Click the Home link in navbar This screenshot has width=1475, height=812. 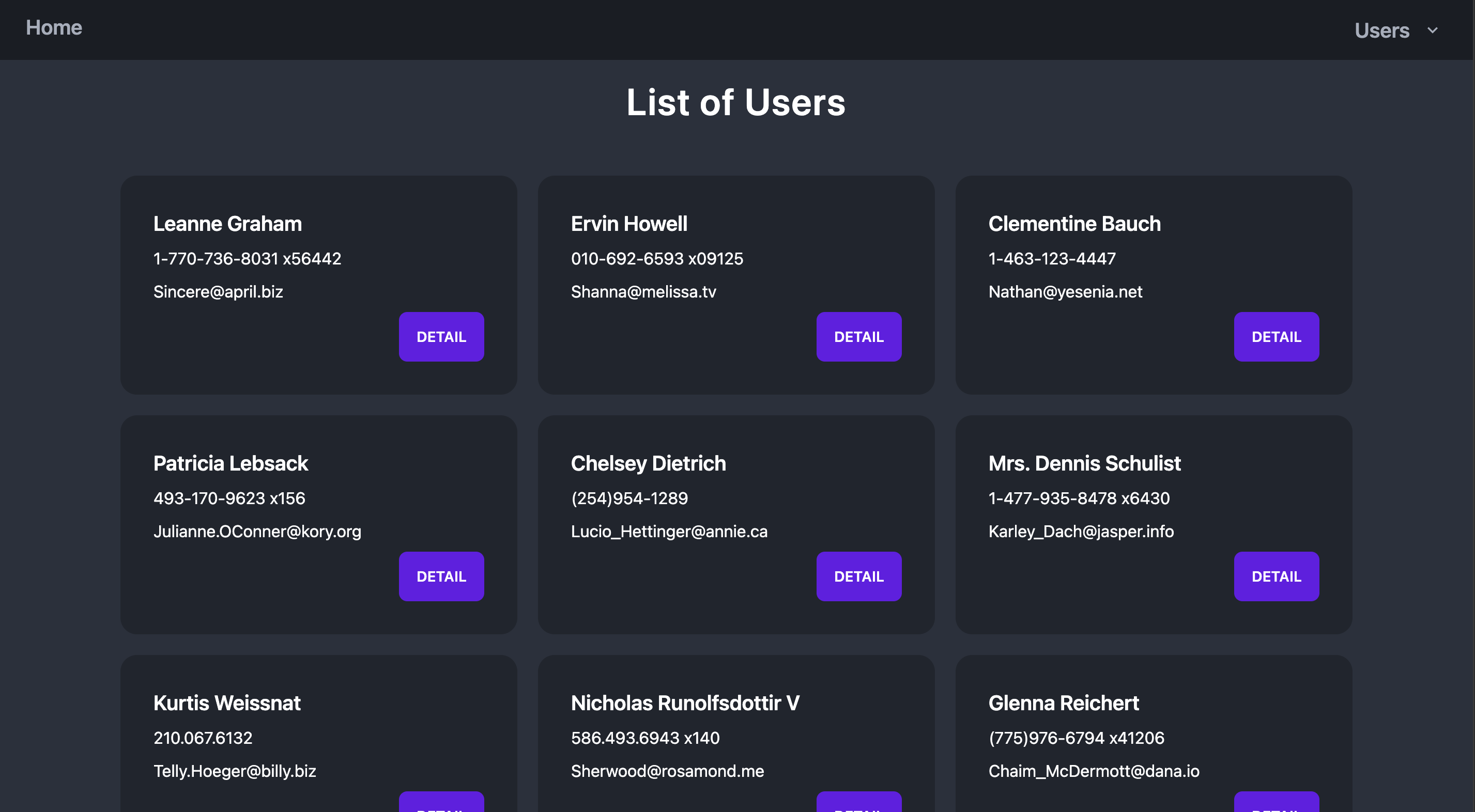click(x=54, y=27)
